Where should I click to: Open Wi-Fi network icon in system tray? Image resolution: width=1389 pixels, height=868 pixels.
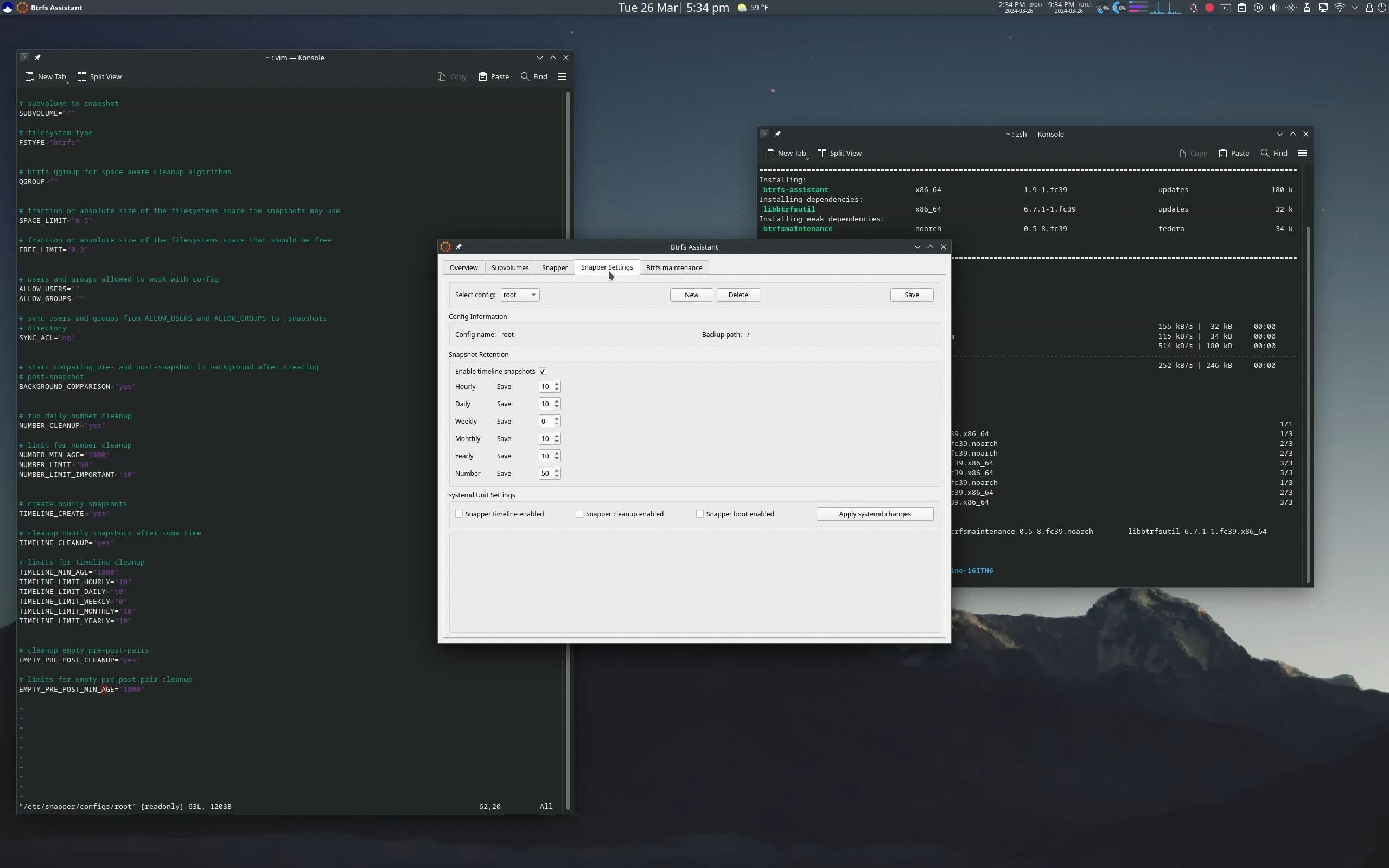(x=1340, y=8)
